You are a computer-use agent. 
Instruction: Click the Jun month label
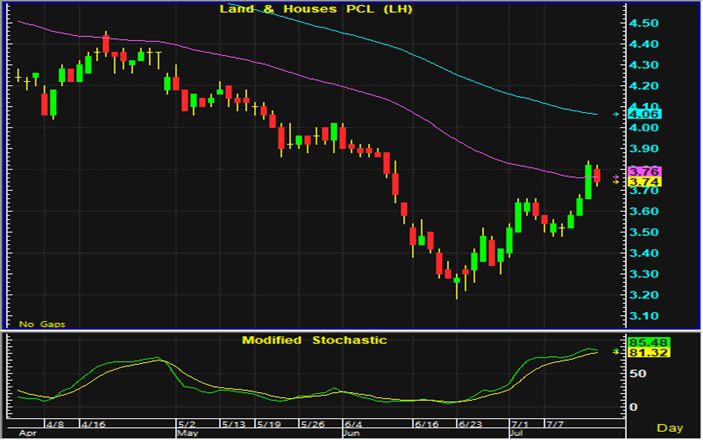click(x=351, y=434)
